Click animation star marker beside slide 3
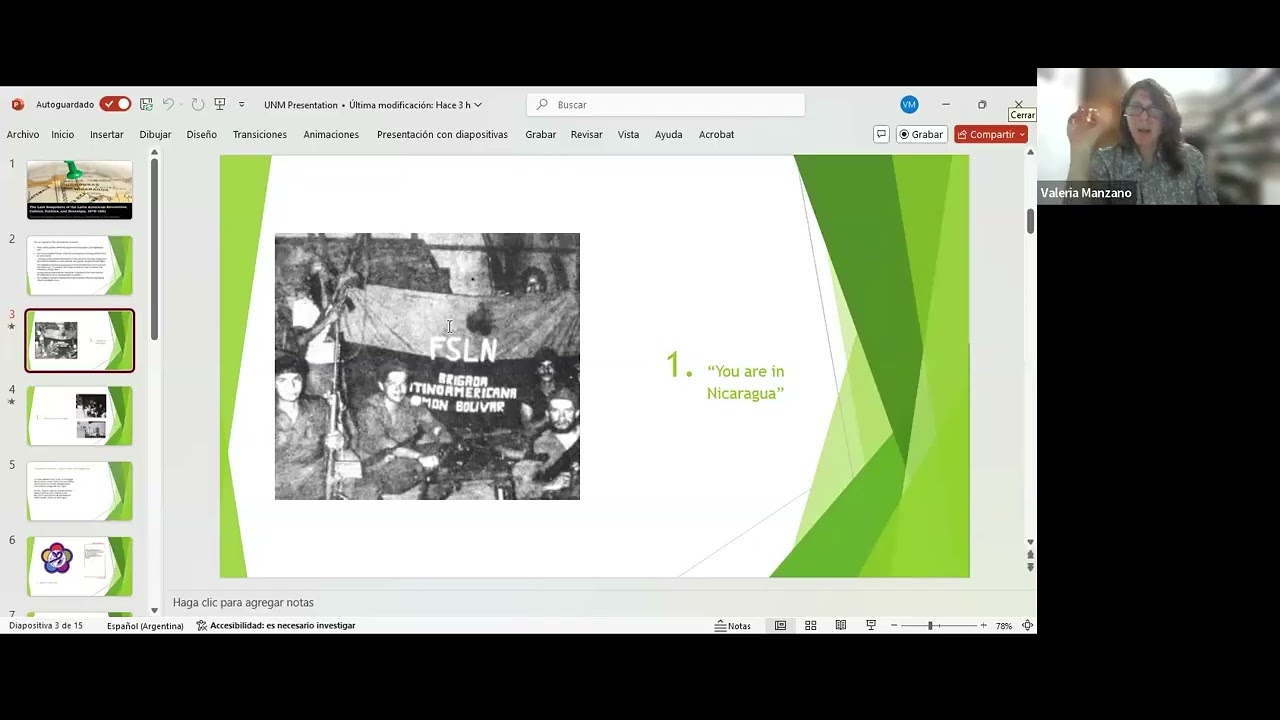1280x720 pixels. point(12,327)
